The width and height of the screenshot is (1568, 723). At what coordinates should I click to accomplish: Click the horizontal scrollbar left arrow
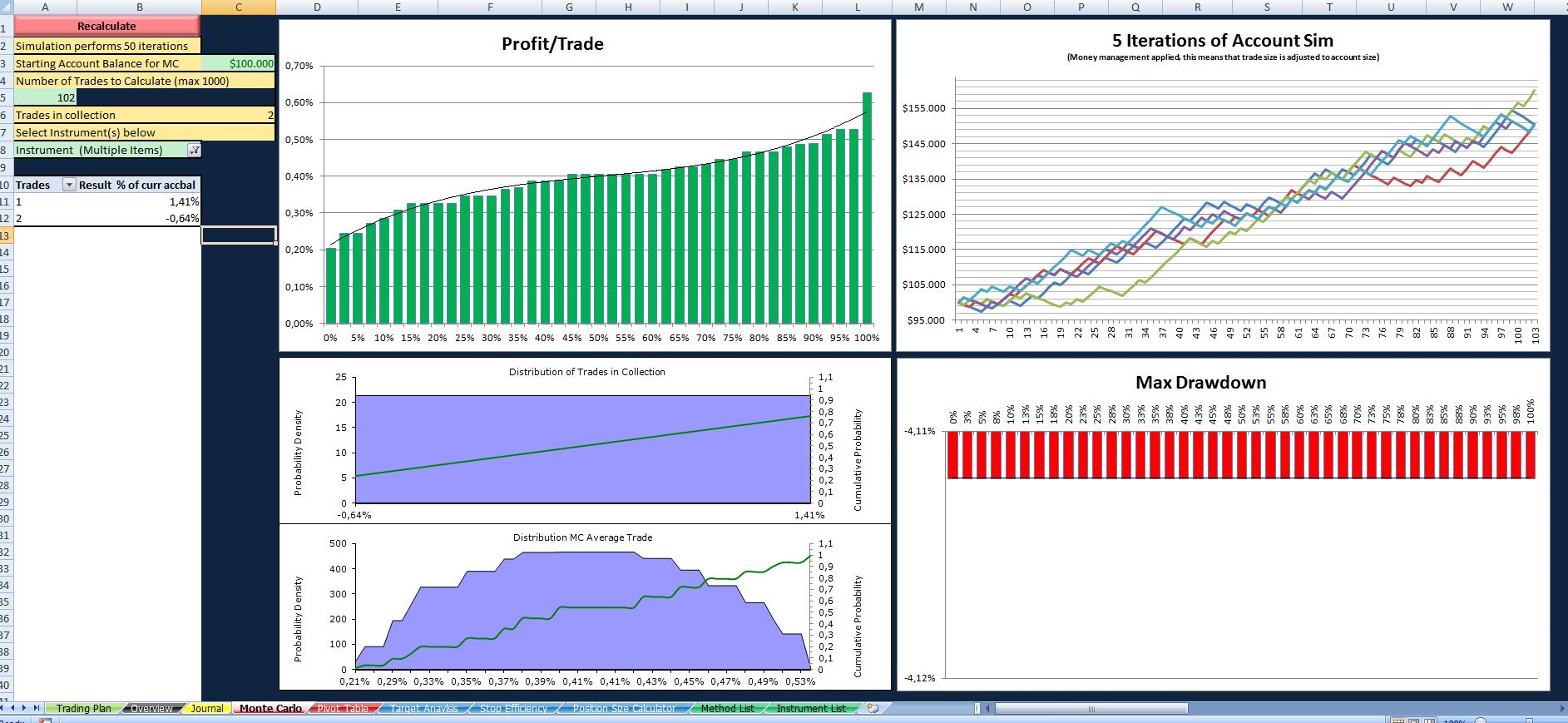click(988, 709)
